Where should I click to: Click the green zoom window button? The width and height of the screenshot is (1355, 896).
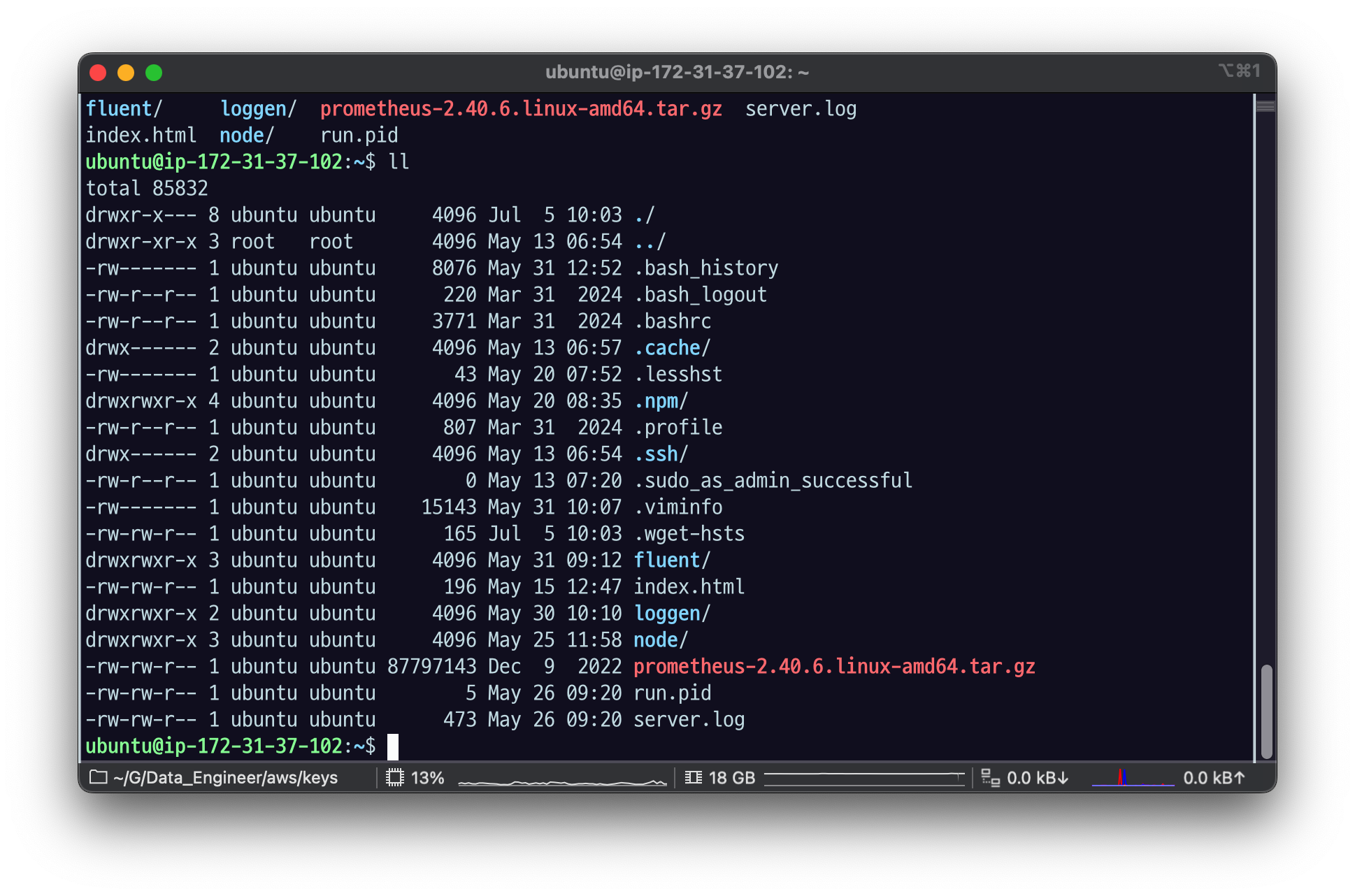[x=154, y=73]
